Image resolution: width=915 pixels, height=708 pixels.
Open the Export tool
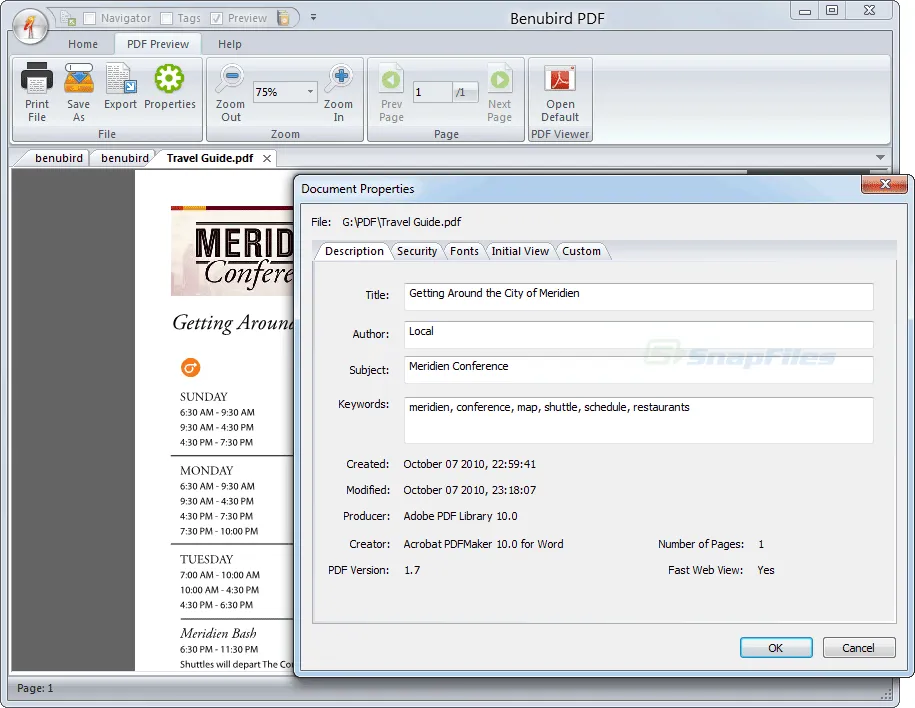point(121,78)
